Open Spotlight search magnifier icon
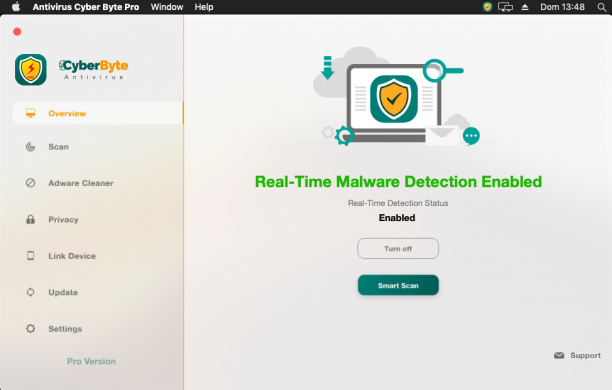 [601, 7]
